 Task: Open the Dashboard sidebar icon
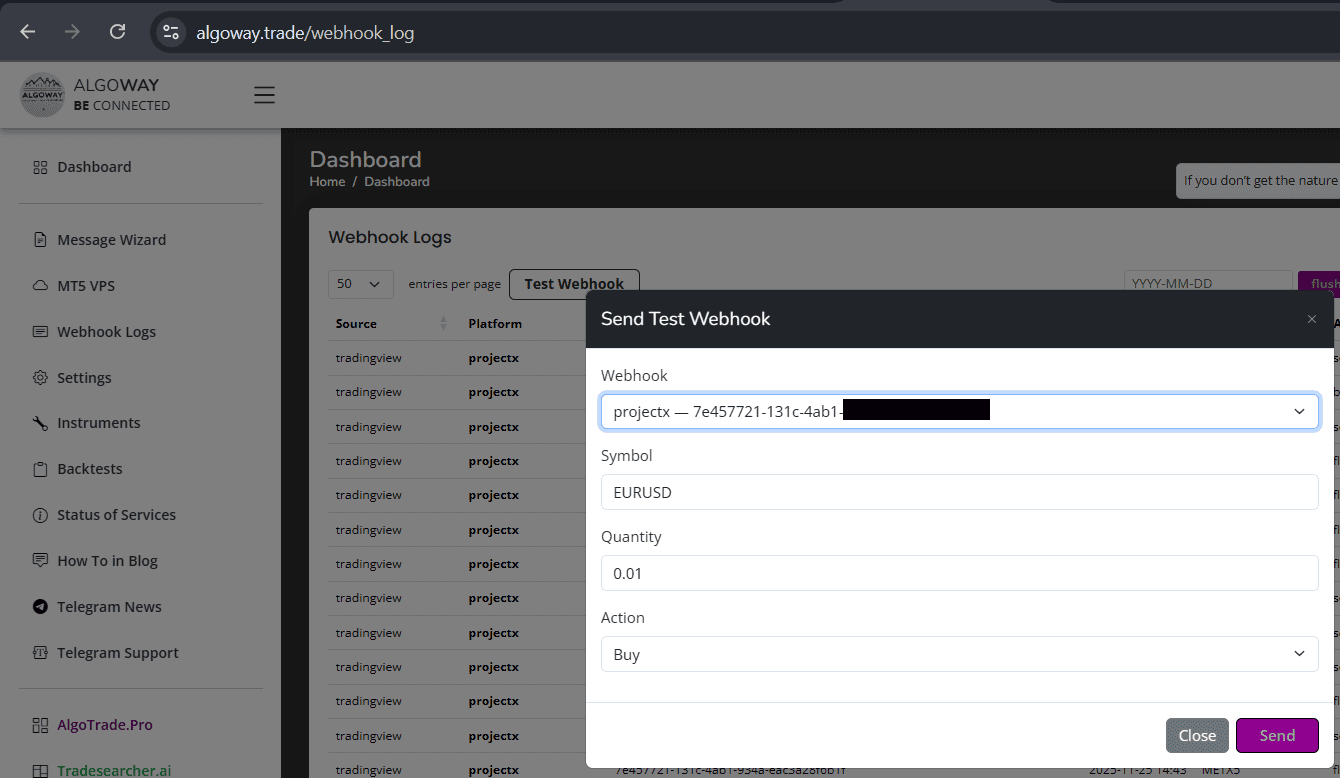coord(39,167)
